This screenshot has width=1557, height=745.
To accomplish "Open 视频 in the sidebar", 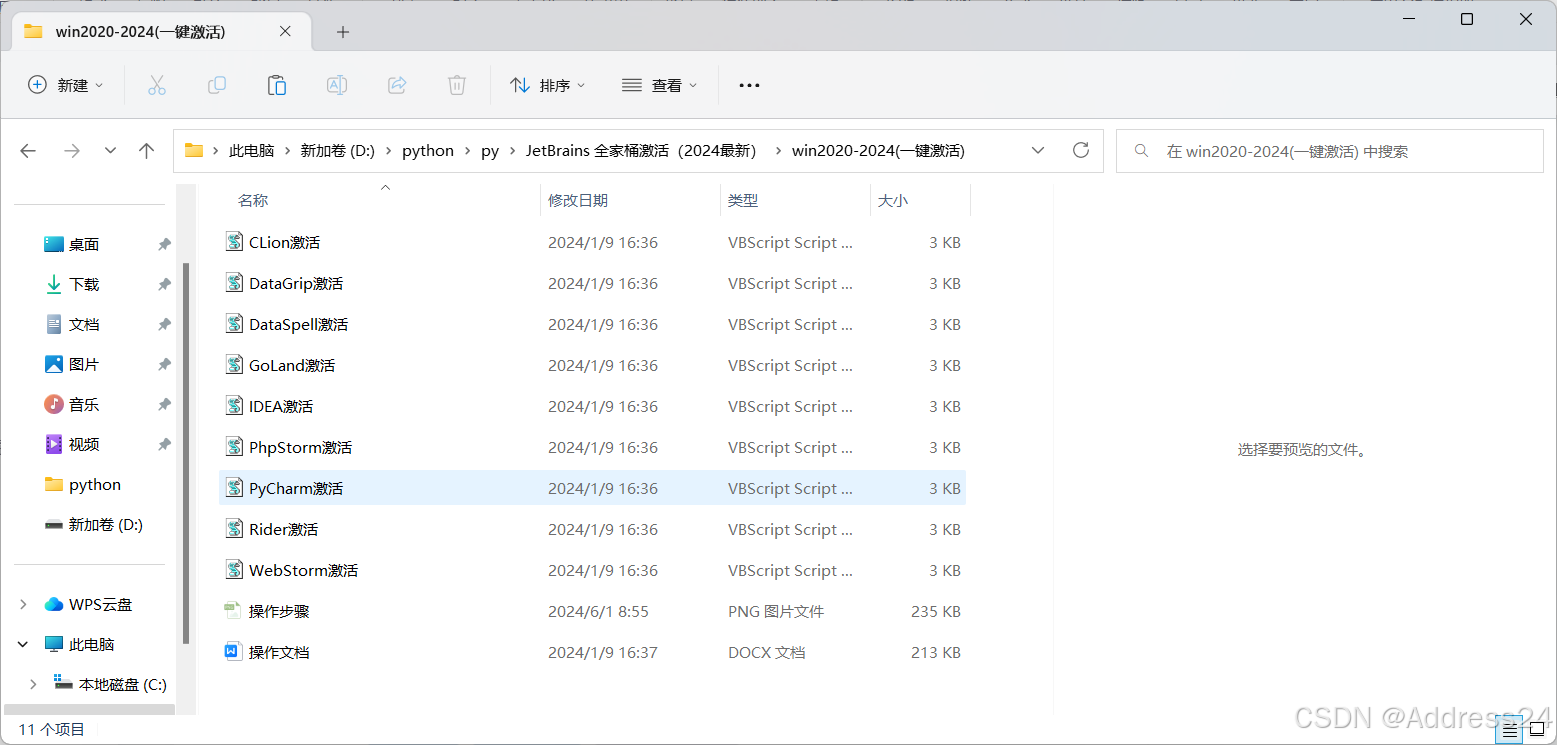I will pyautogui.click(x=84, y=444).
